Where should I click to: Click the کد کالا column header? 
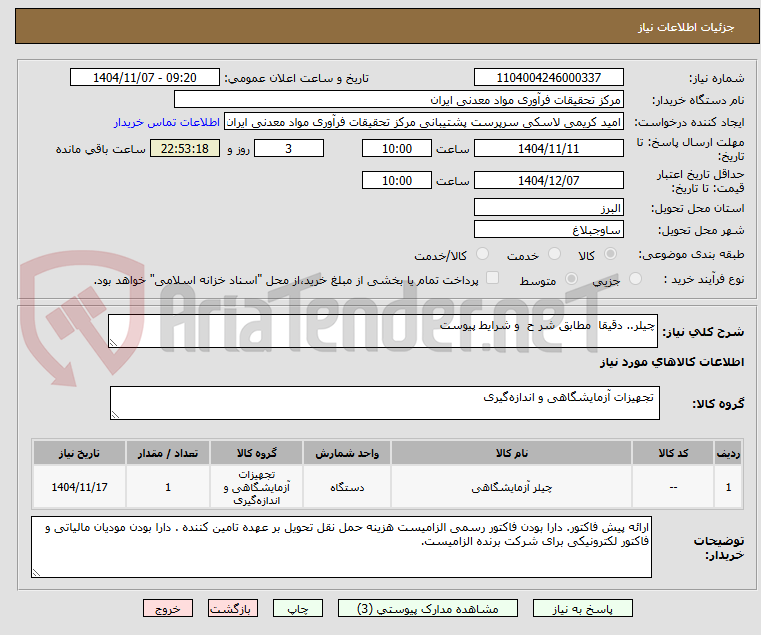click(x=673, y=453)
